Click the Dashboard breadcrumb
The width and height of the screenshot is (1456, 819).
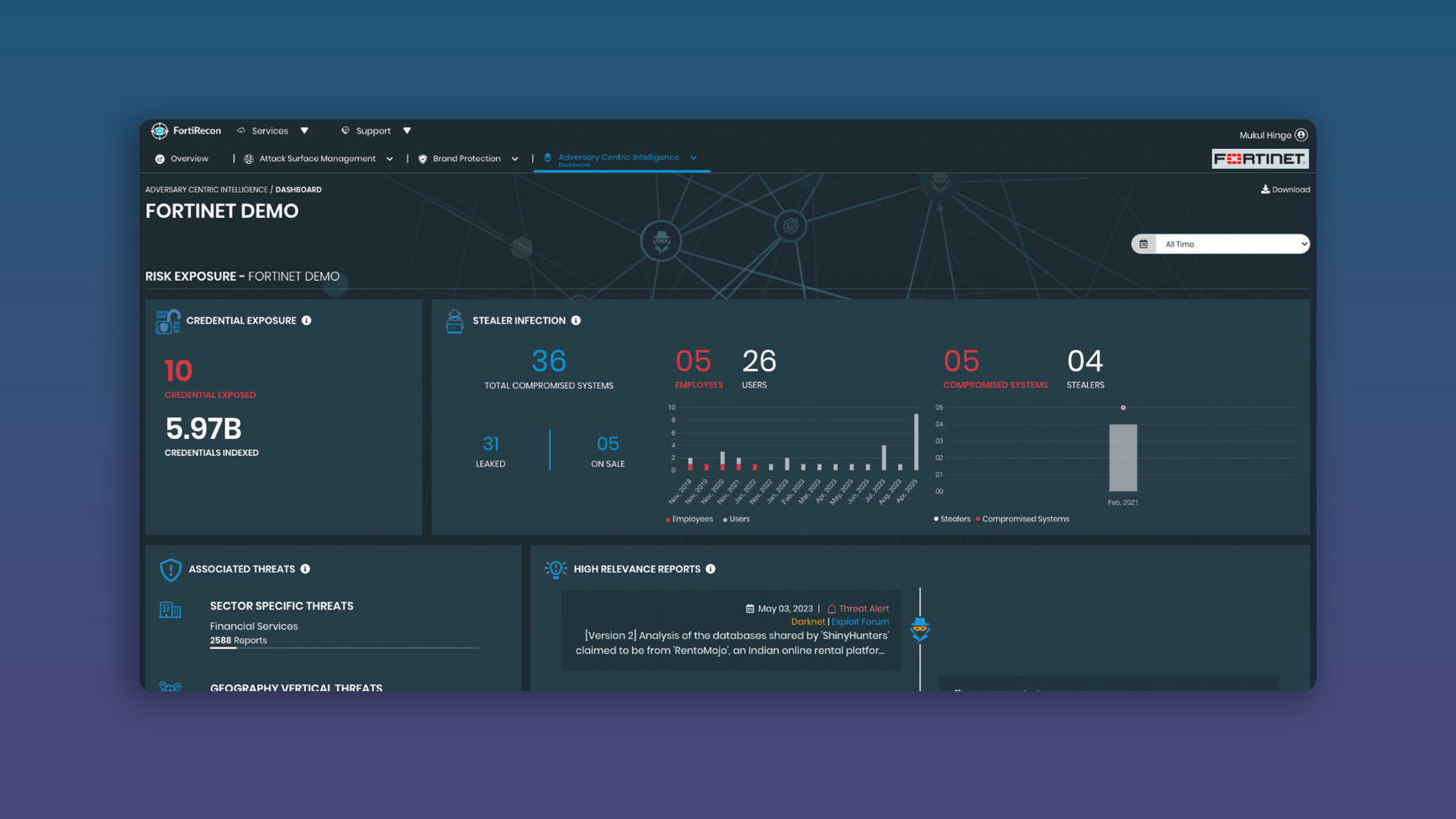click(x=298, y=190)
